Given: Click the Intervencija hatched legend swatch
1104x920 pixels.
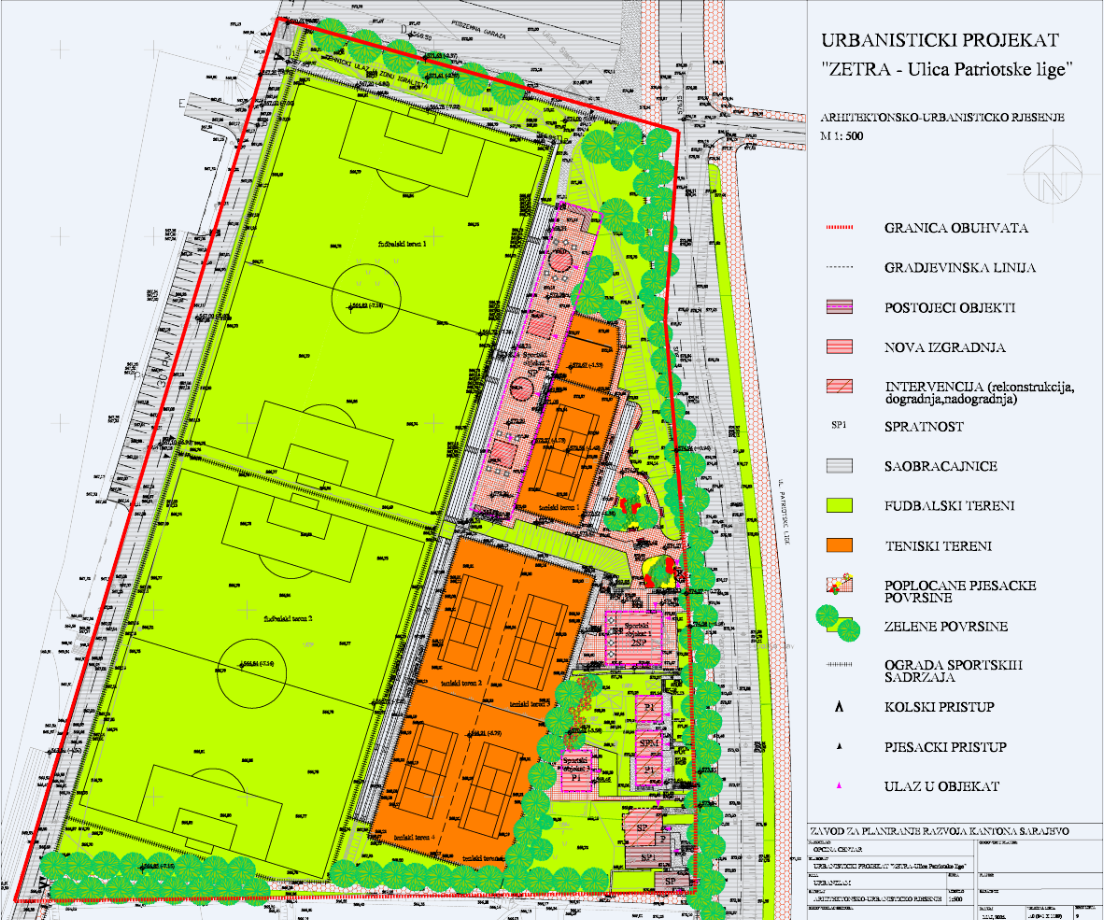Looking at the screenshot, I should click(838, 387).
